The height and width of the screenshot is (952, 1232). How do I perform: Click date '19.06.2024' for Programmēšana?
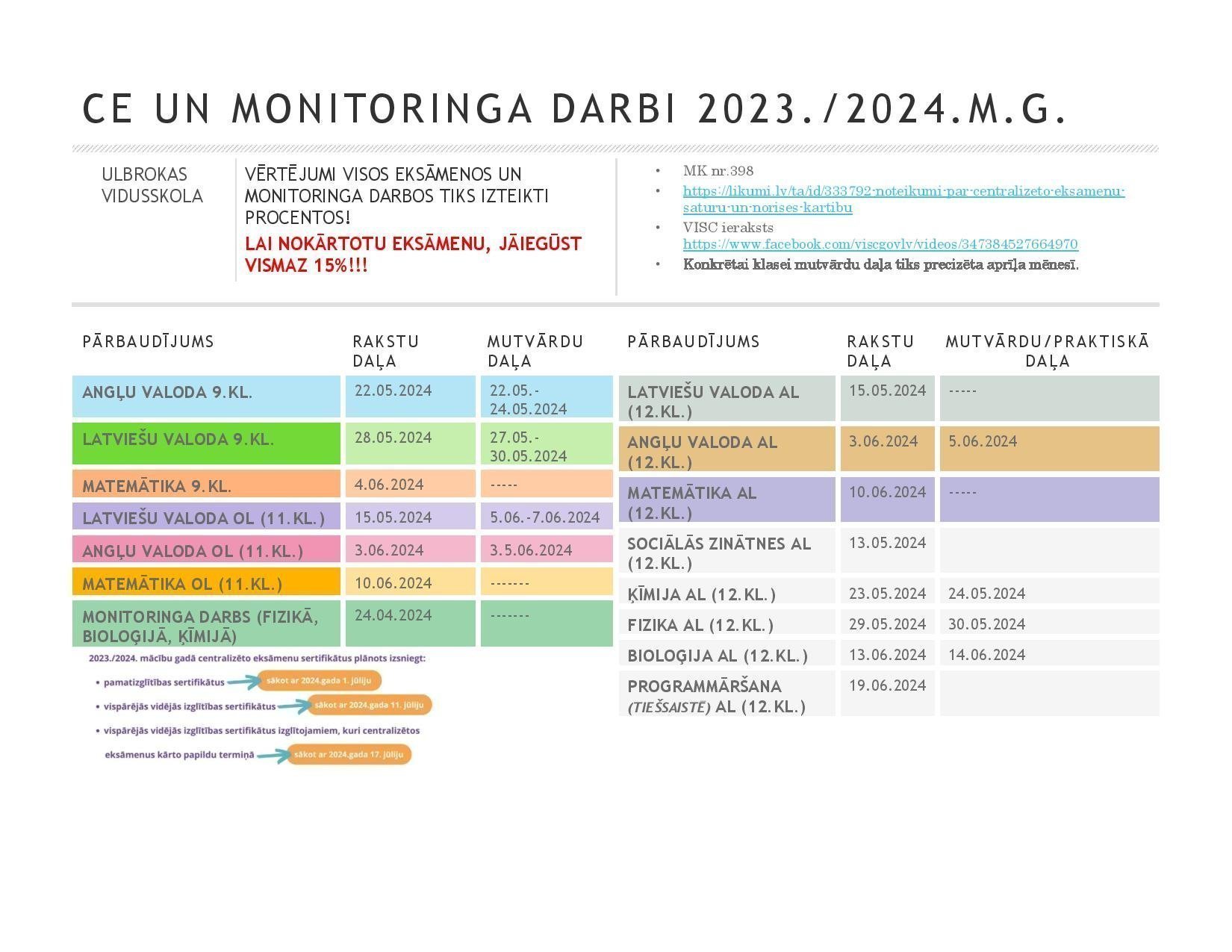click(888, 685)
